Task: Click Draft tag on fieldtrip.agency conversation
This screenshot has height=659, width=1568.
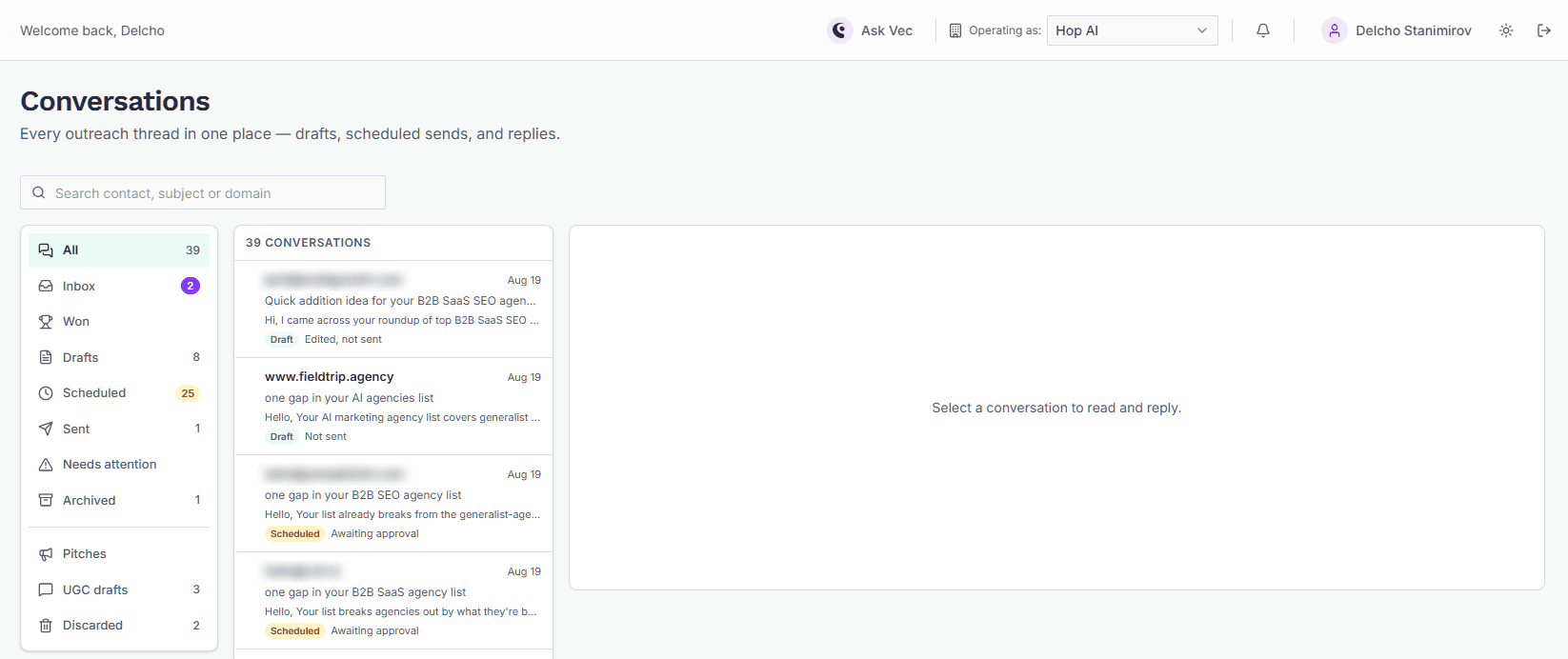Action: (x=282, y=436)
